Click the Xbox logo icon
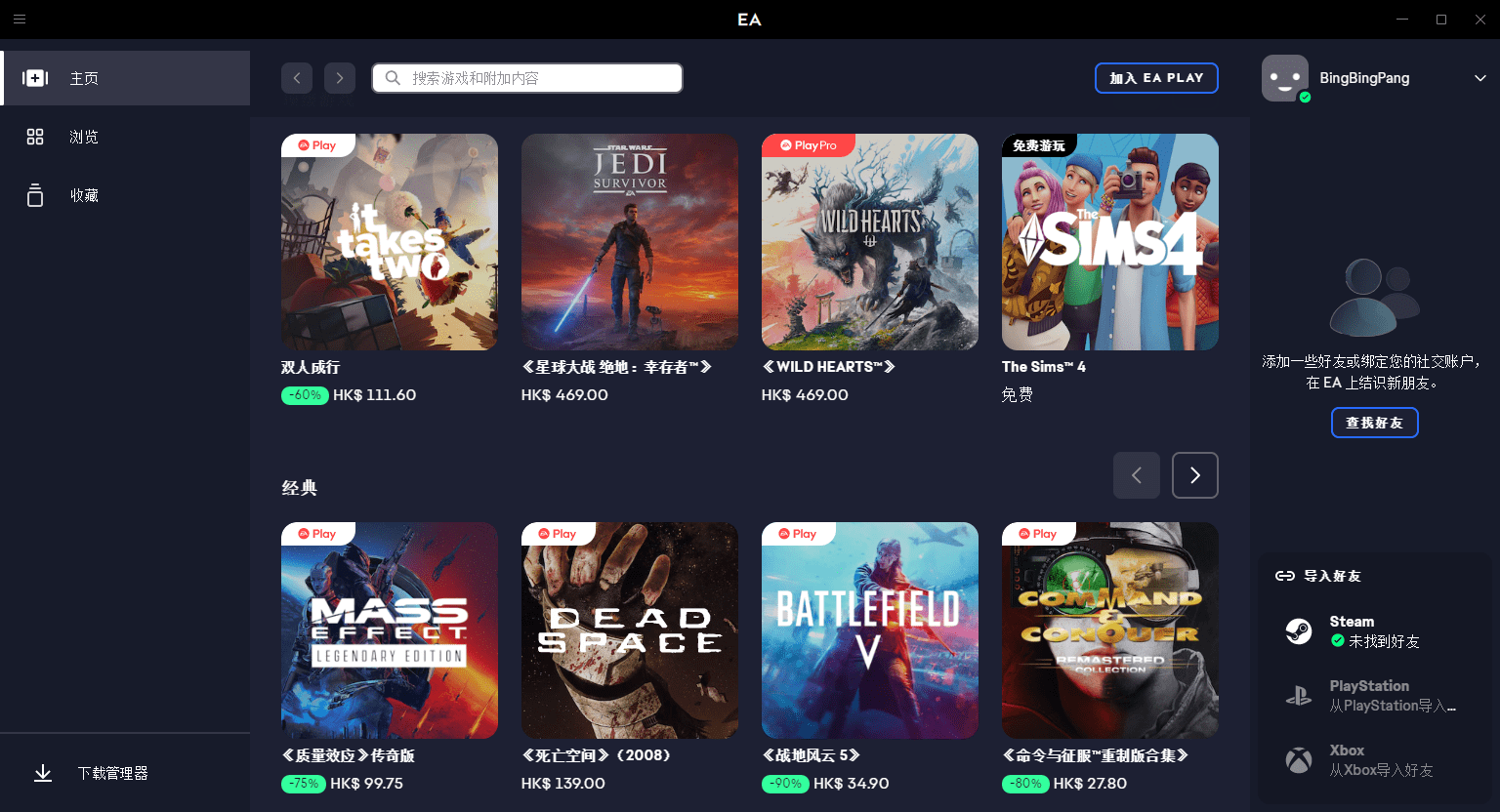The width and height of the screenshot is (1500, 812). (1299, 760)
